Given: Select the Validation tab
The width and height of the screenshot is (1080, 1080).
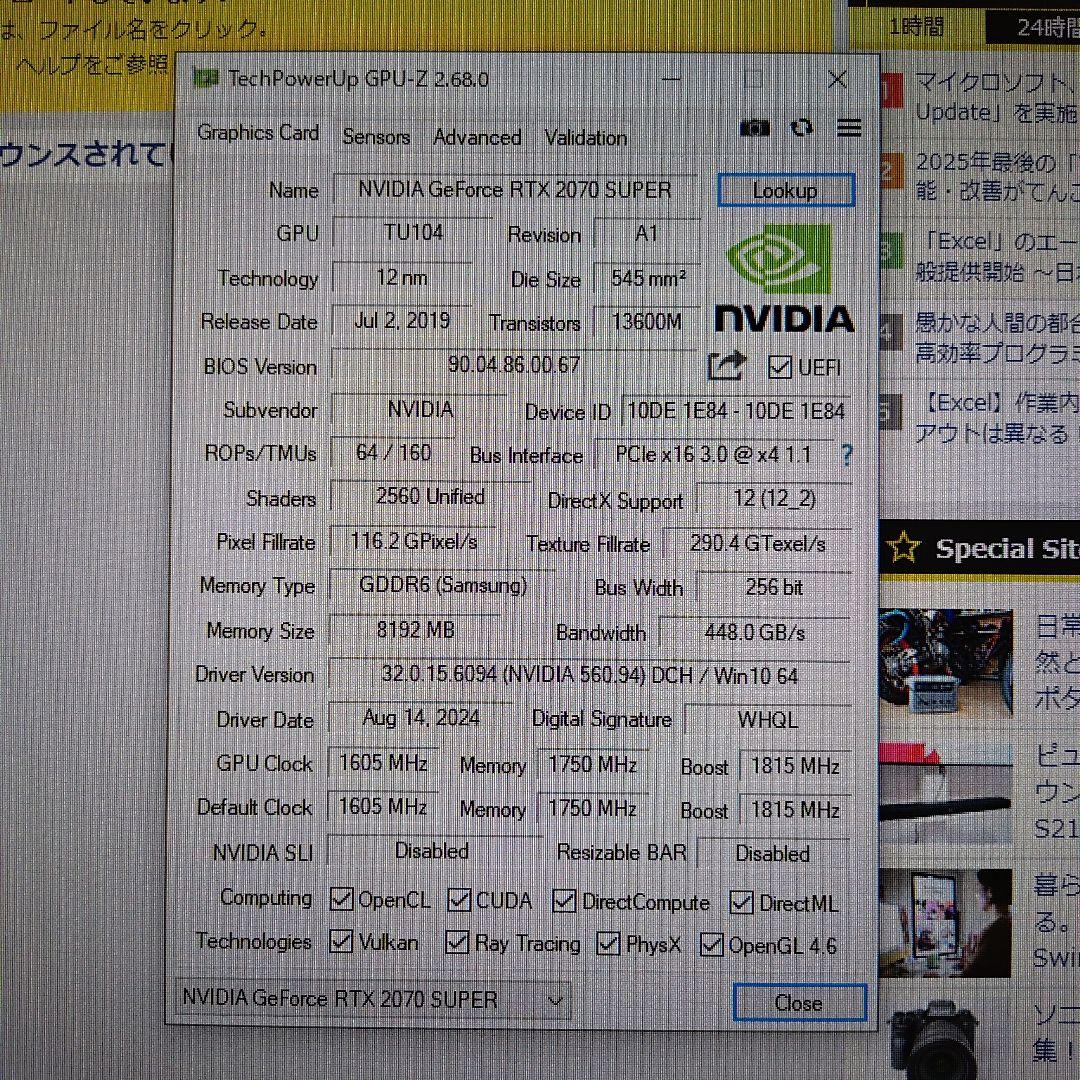Looking at the screenshot, I should tap(585, 137).
